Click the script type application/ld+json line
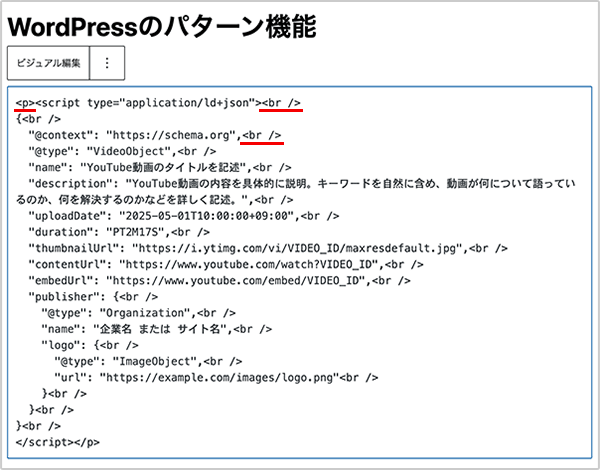 pyautogui.click(x=158, y=103)
